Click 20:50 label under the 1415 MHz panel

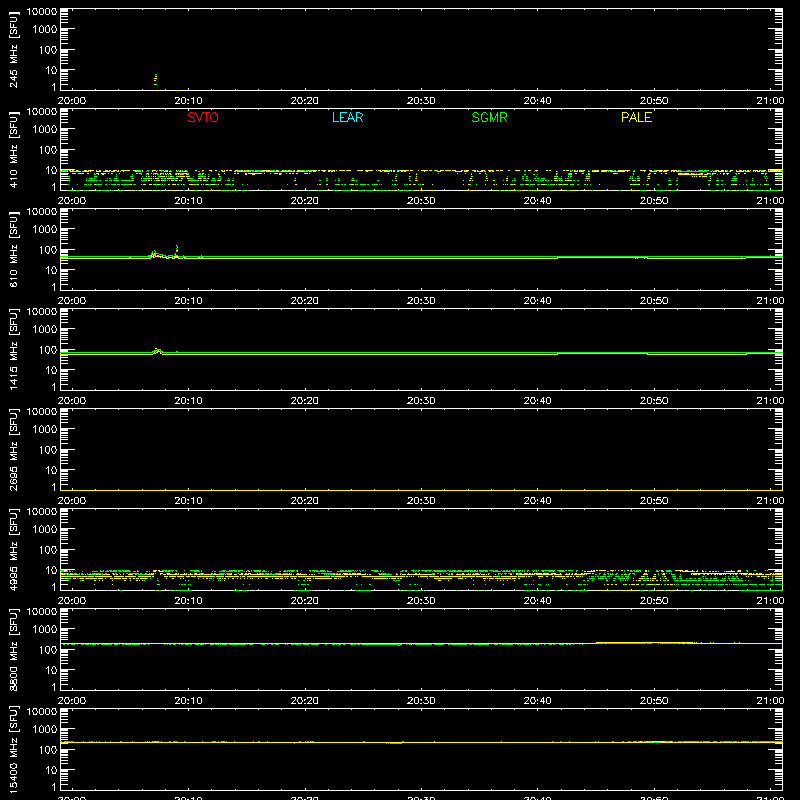654,401
